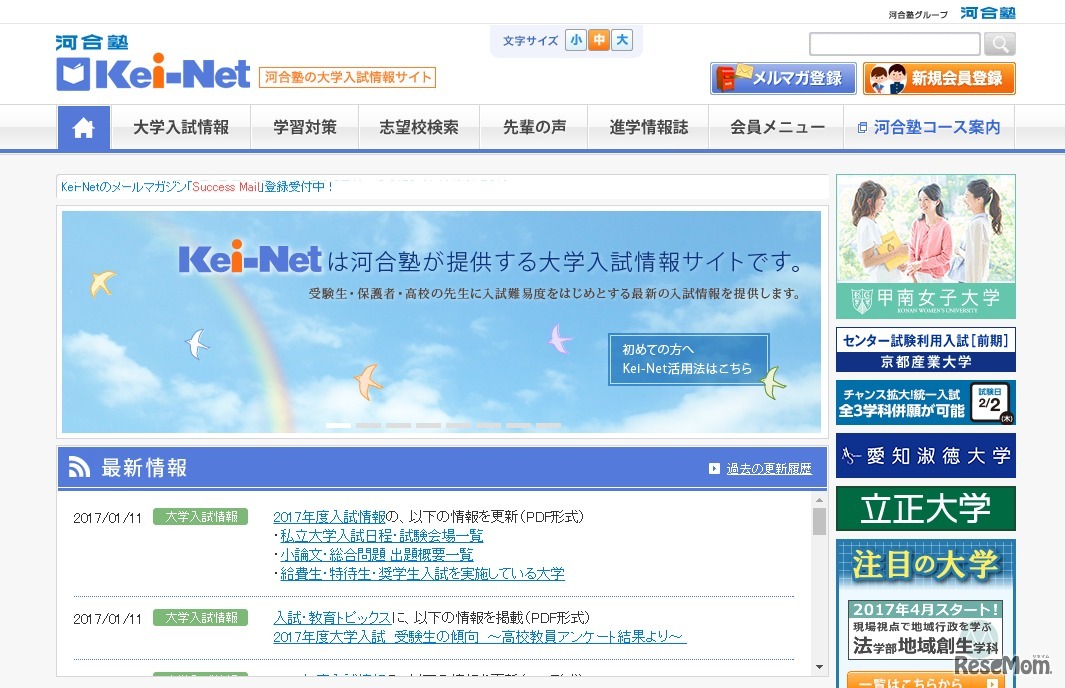1065x688 pixels.
Task: Click the news list scrollbar up arrow
Action: tap(819, 500)
